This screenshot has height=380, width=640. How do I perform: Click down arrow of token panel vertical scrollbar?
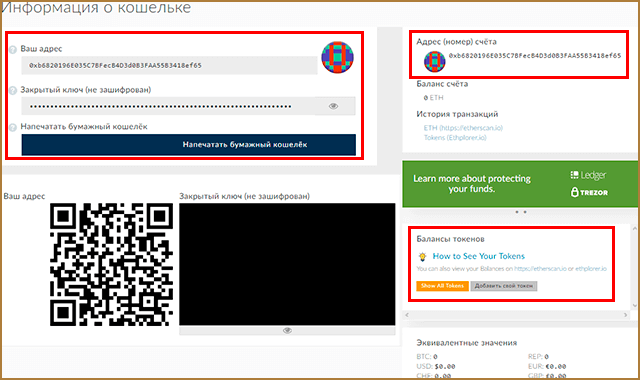(635, 305)
